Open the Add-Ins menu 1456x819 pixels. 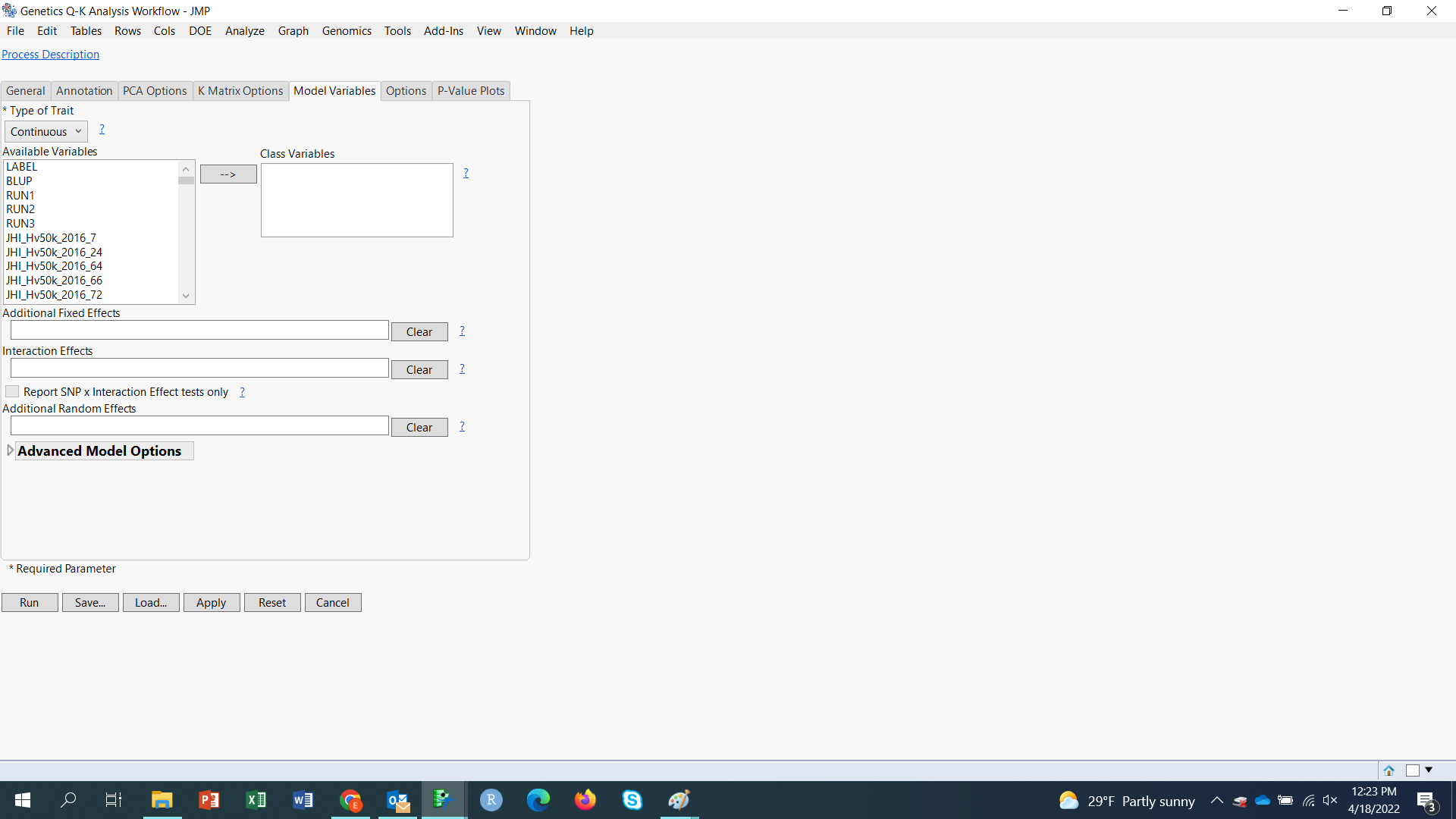coord(443,31)
